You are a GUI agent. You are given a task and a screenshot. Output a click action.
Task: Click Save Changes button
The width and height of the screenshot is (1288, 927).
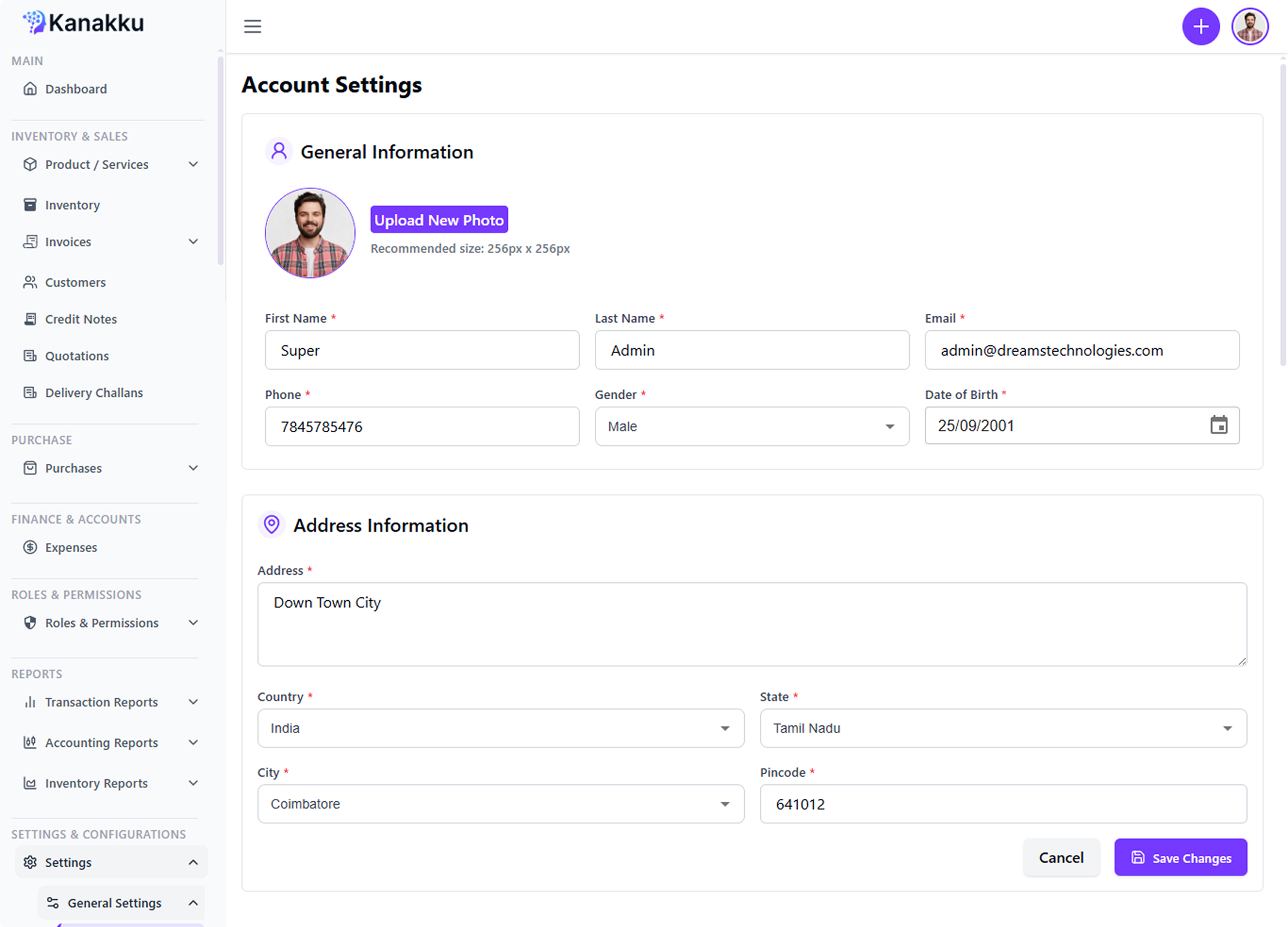tap(1180, 857)
